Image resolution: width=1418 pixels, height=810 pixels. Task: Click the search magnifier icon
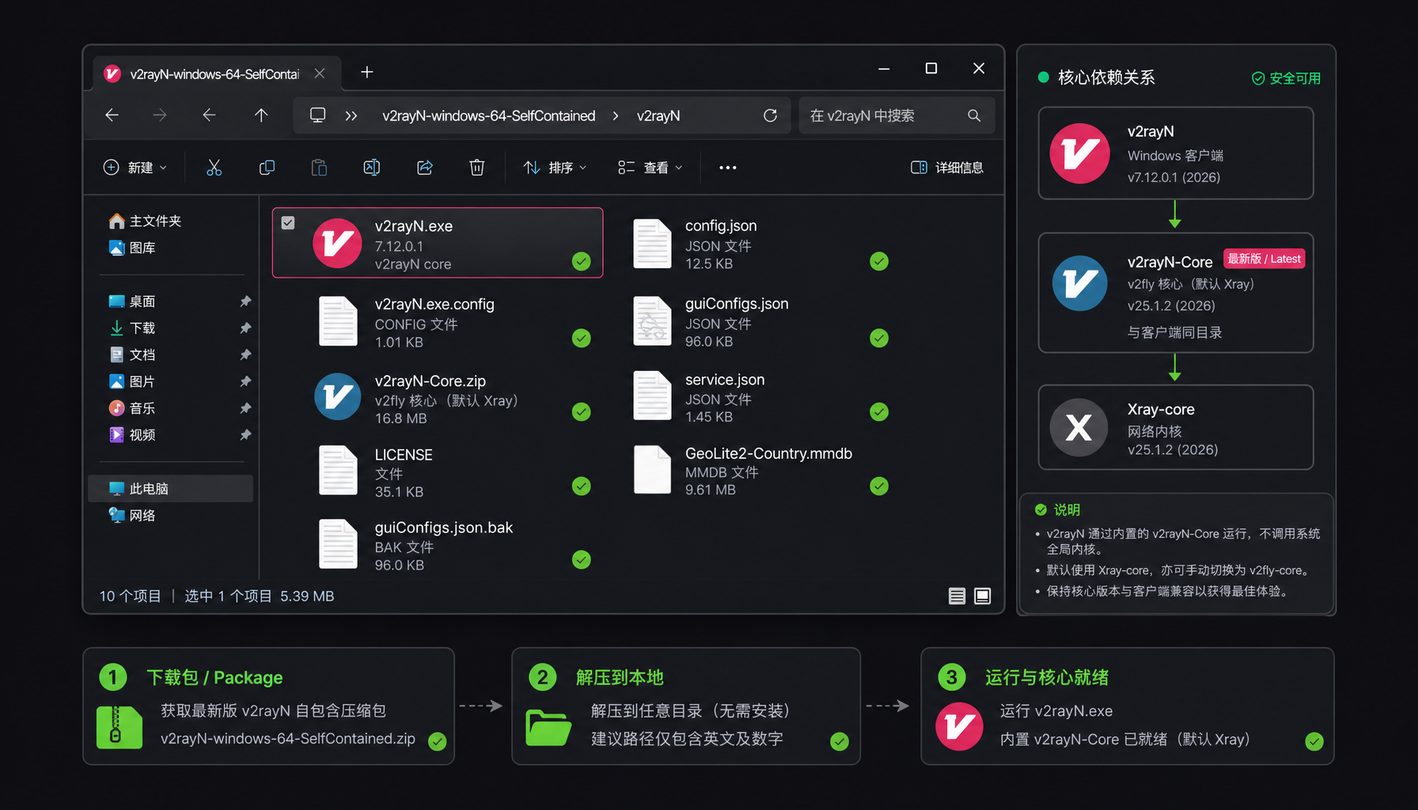click(974, 115)
